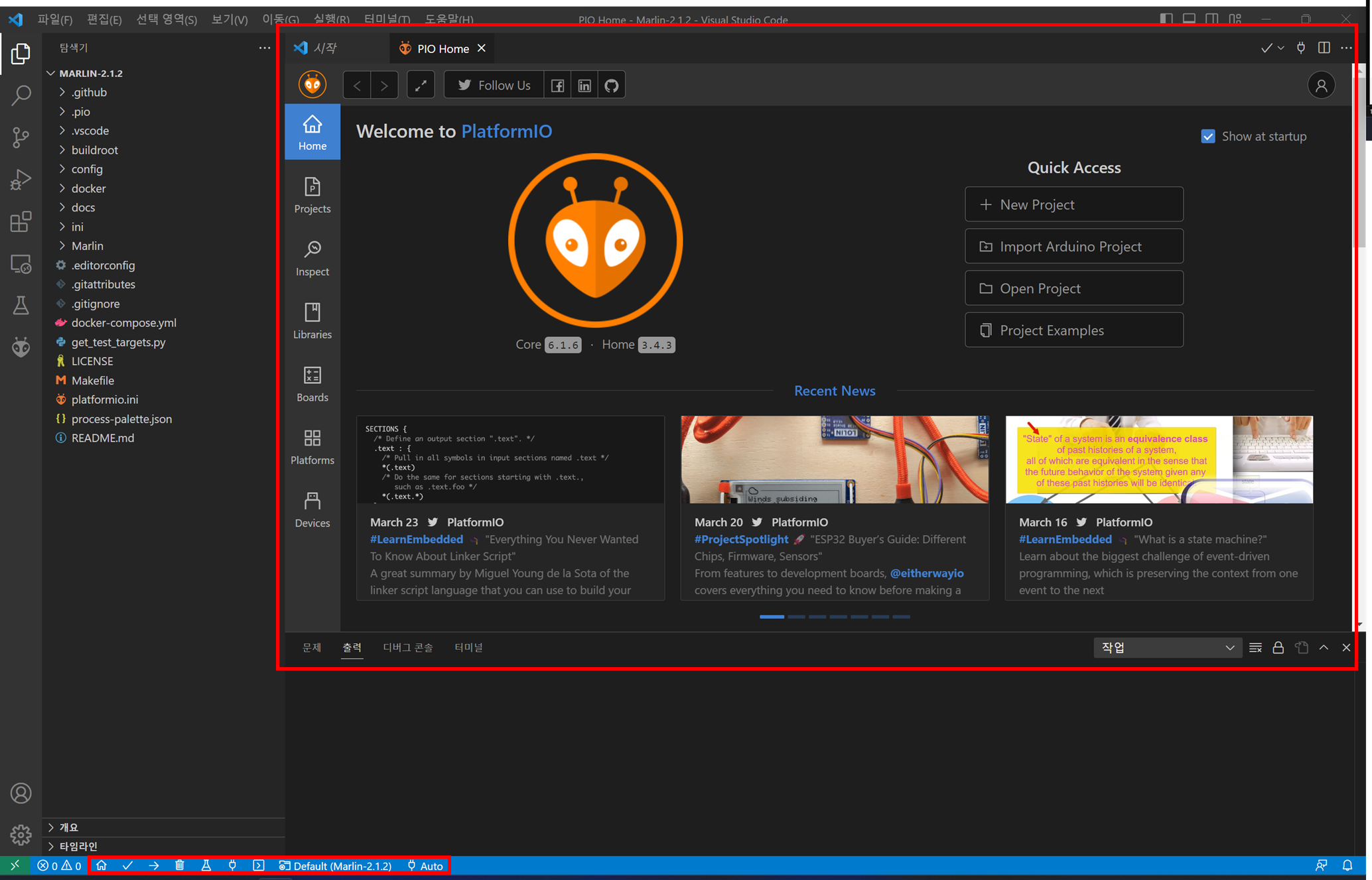The height and width of the screenshot is (880, 1372).
Task: Open the 파일(F) menu
Action: pyautogui.click(x=55, y=19)
